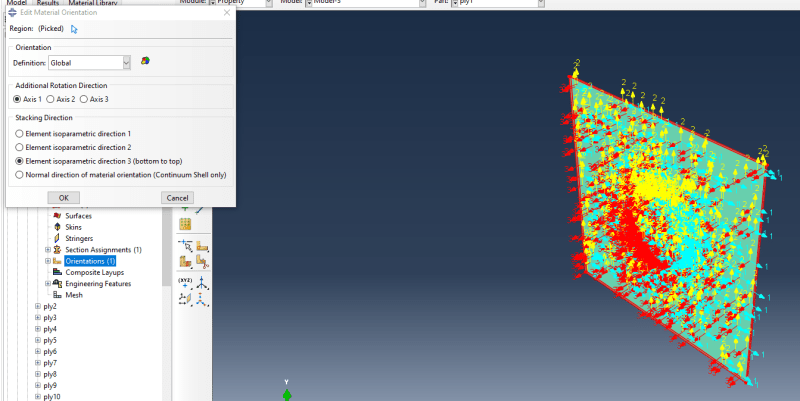Select Engineering Features tree item
The height and width of the screenshot is (401, 800).
pos(98,284)
